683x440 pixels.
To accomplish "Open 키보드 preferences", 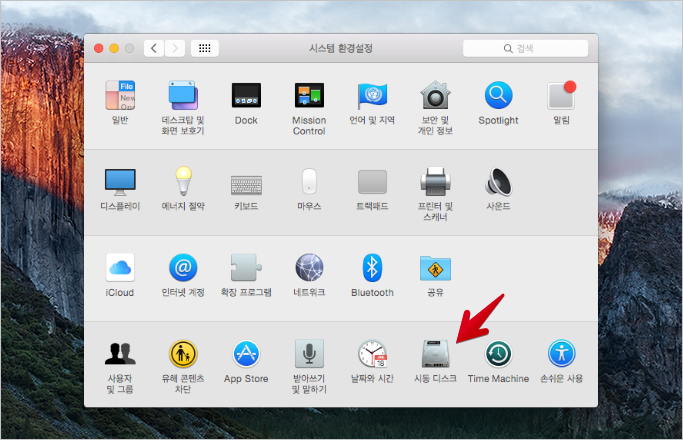I will [246, 185].
